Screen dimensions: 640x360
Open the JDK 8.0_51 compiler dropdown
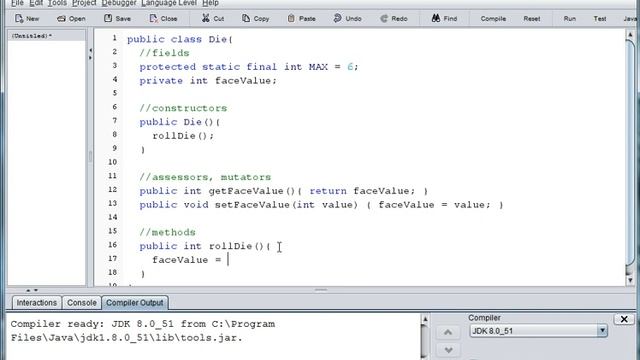[538, 331]
